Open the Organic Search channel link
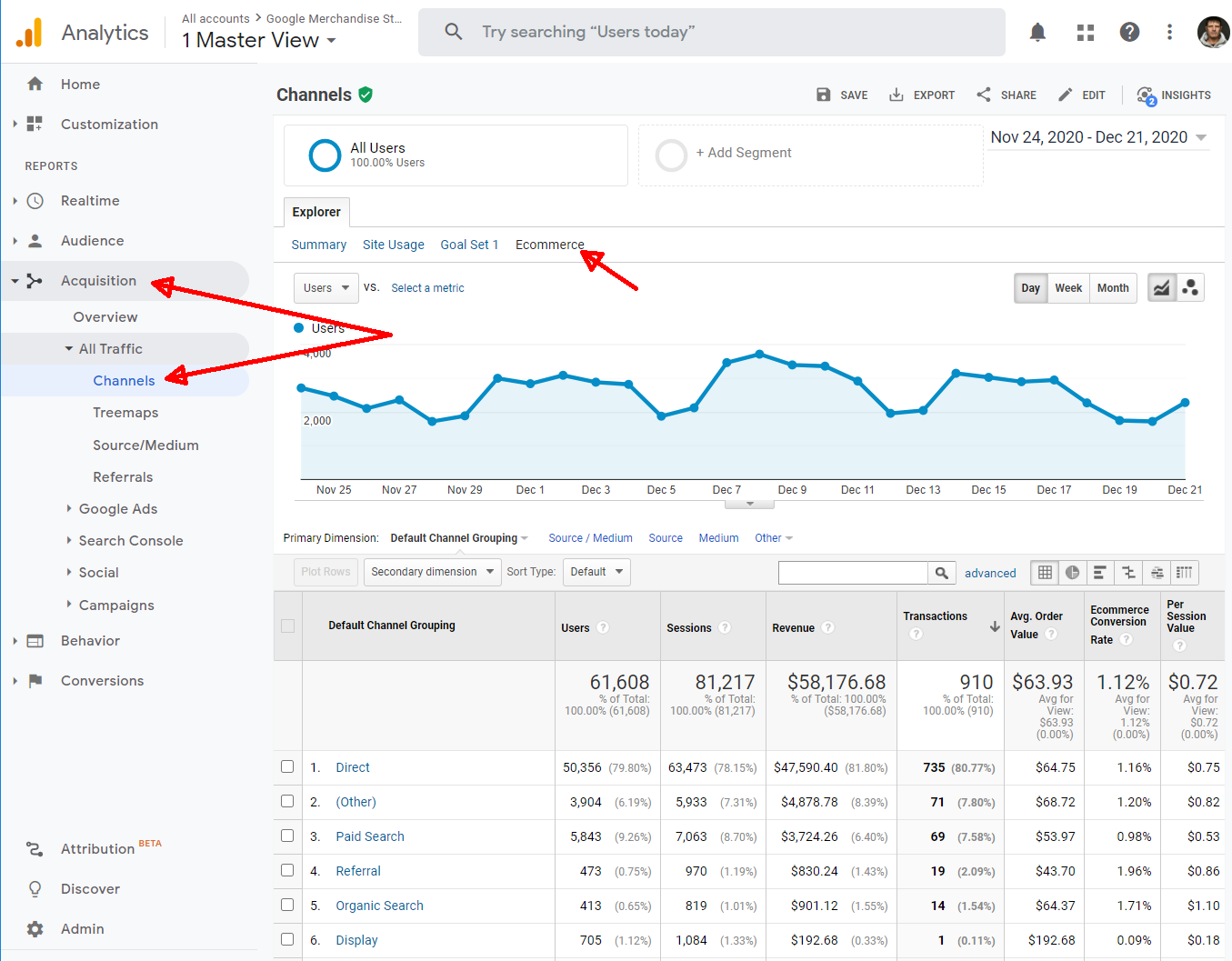Screen dimensions: 1232x961 tap(379, 906)
